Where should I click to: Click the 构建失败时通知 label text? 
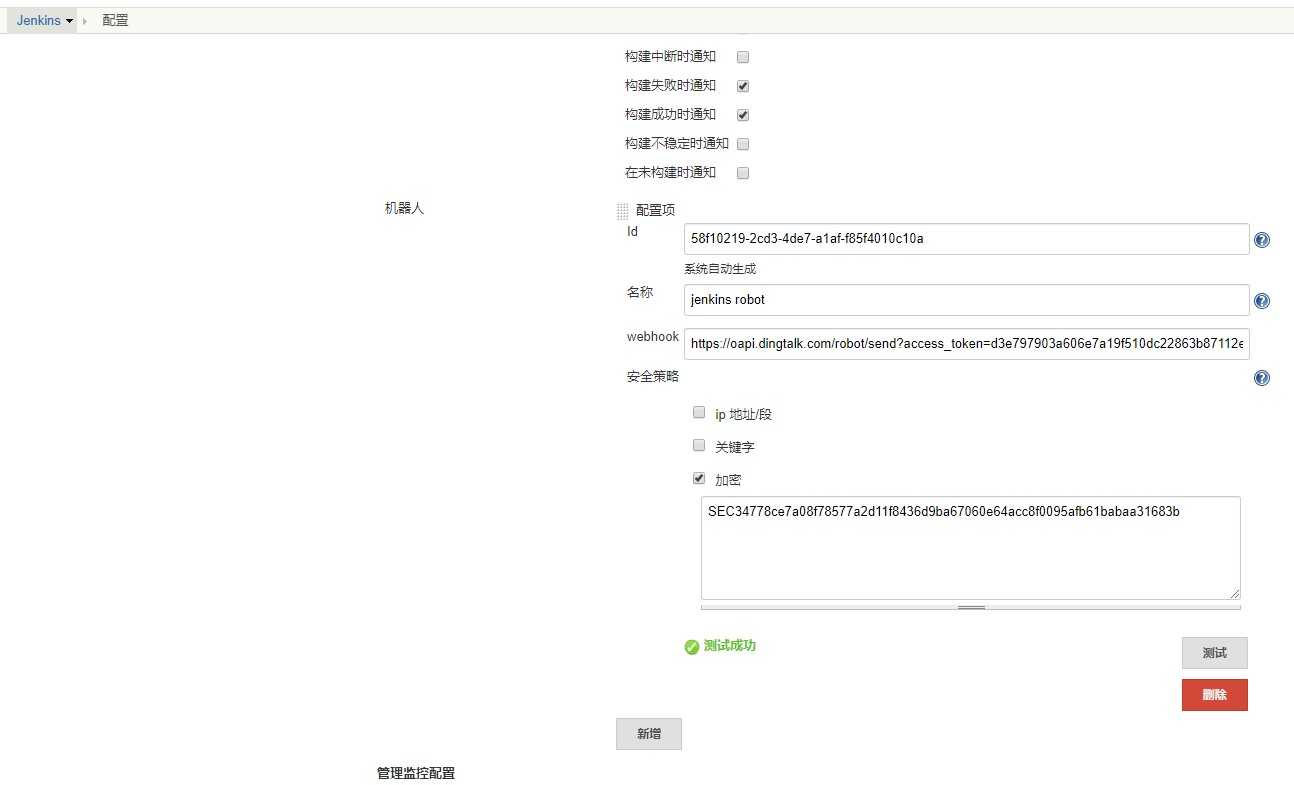tap(670, 86)
